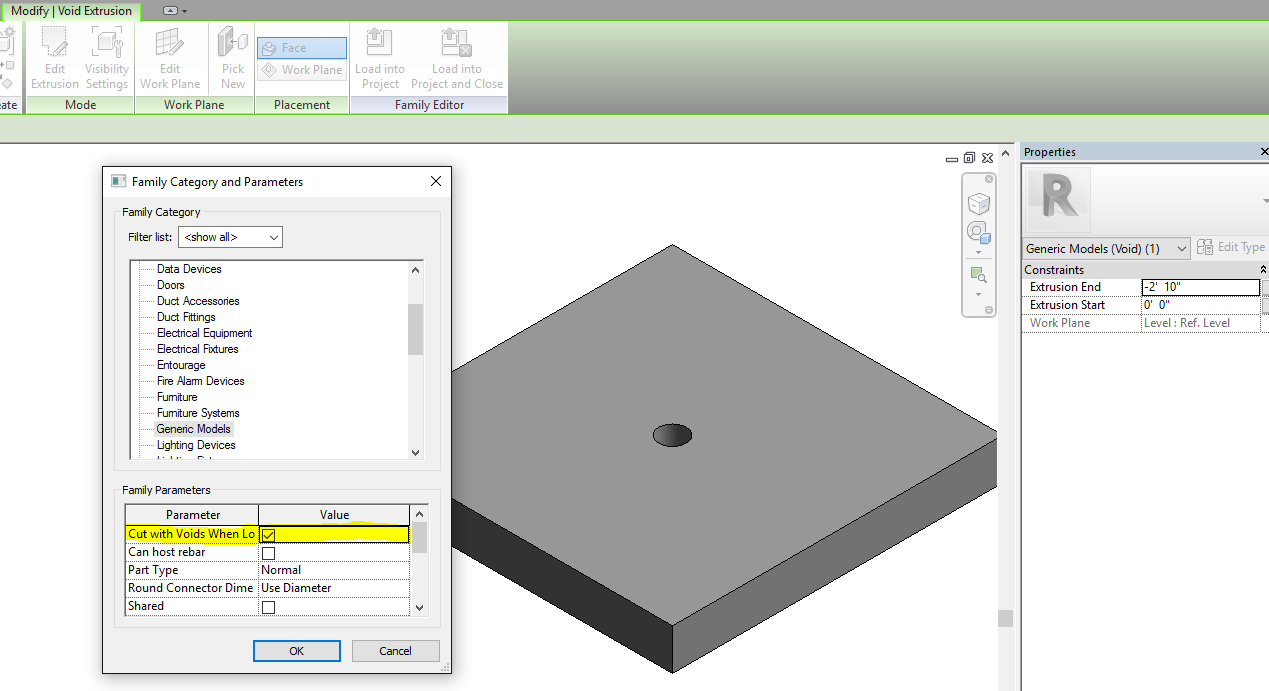
Task: Check the Shared family parameter
Action: [267, 606]
